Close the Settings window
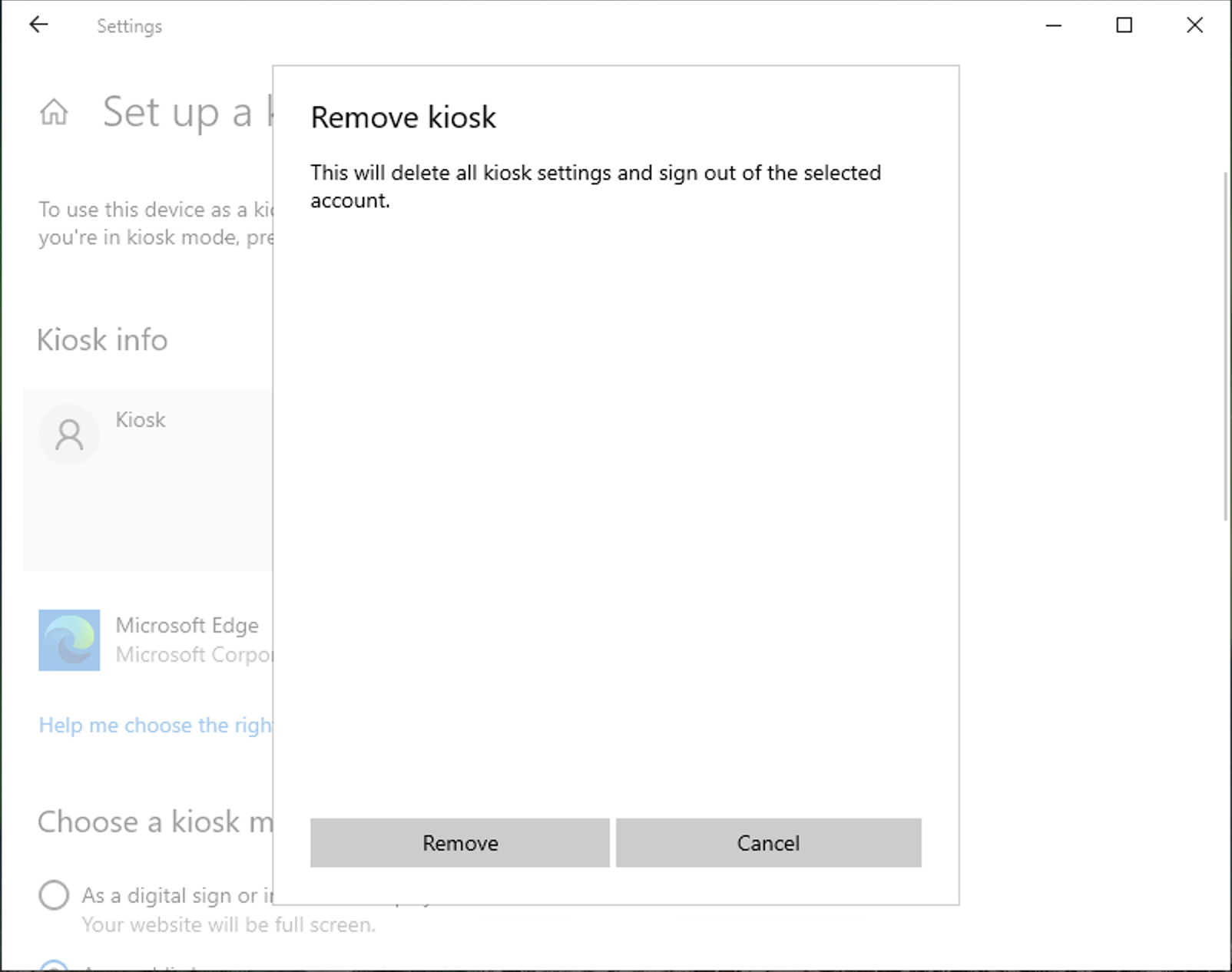 1194,25
